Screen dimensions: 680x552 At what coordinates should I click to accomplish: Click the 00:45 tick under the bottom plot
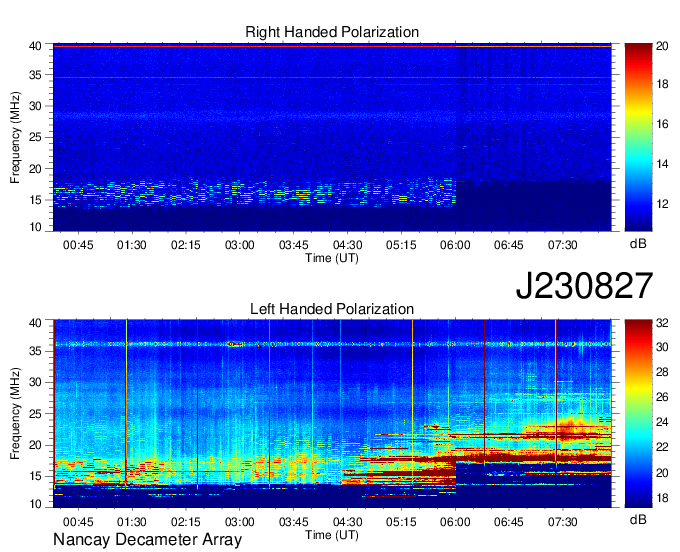[78, 522]
